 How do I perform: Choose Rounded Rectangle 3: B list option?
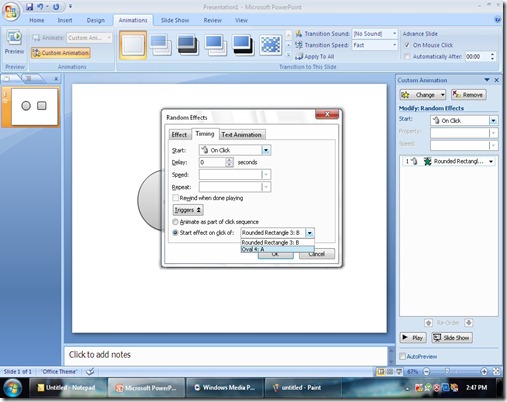coord(277,242)
